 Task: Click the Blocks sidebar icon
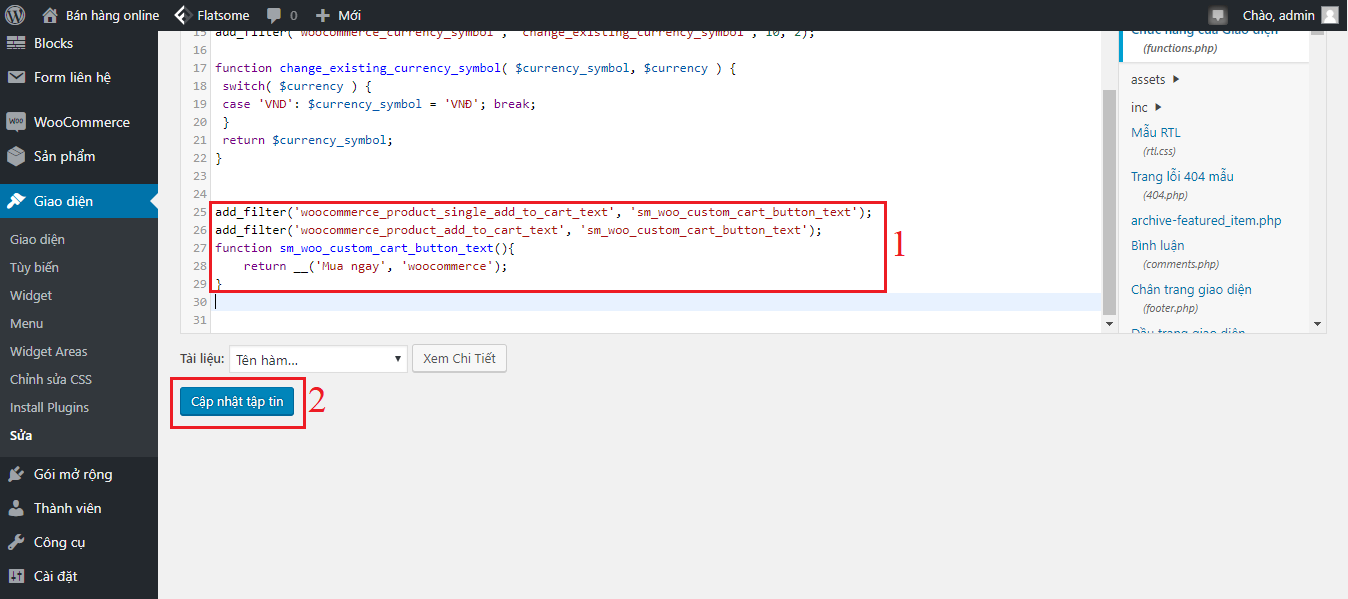tap(16, 43)
